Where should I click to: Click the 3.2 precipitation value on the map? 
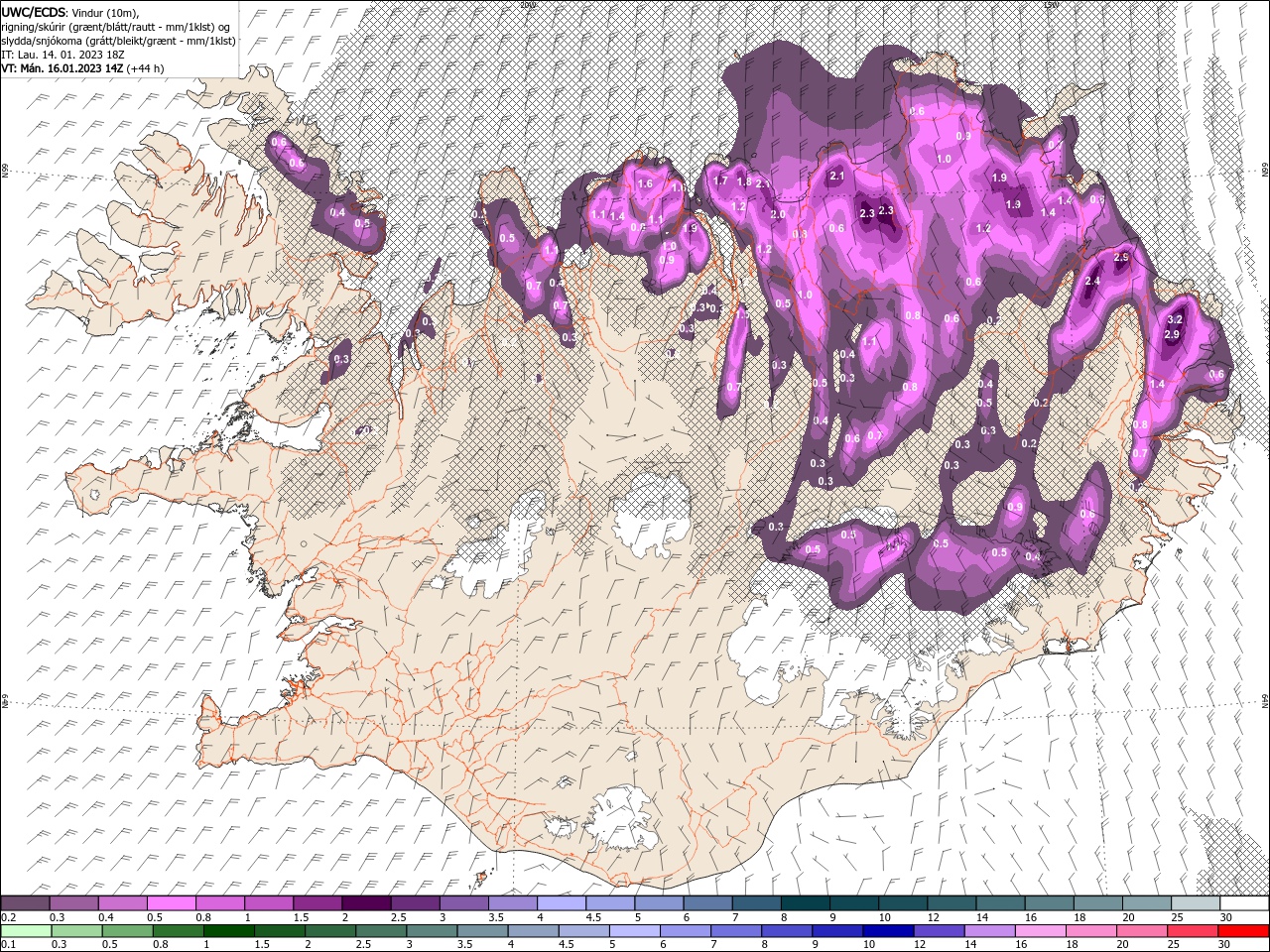[1176, 319]
